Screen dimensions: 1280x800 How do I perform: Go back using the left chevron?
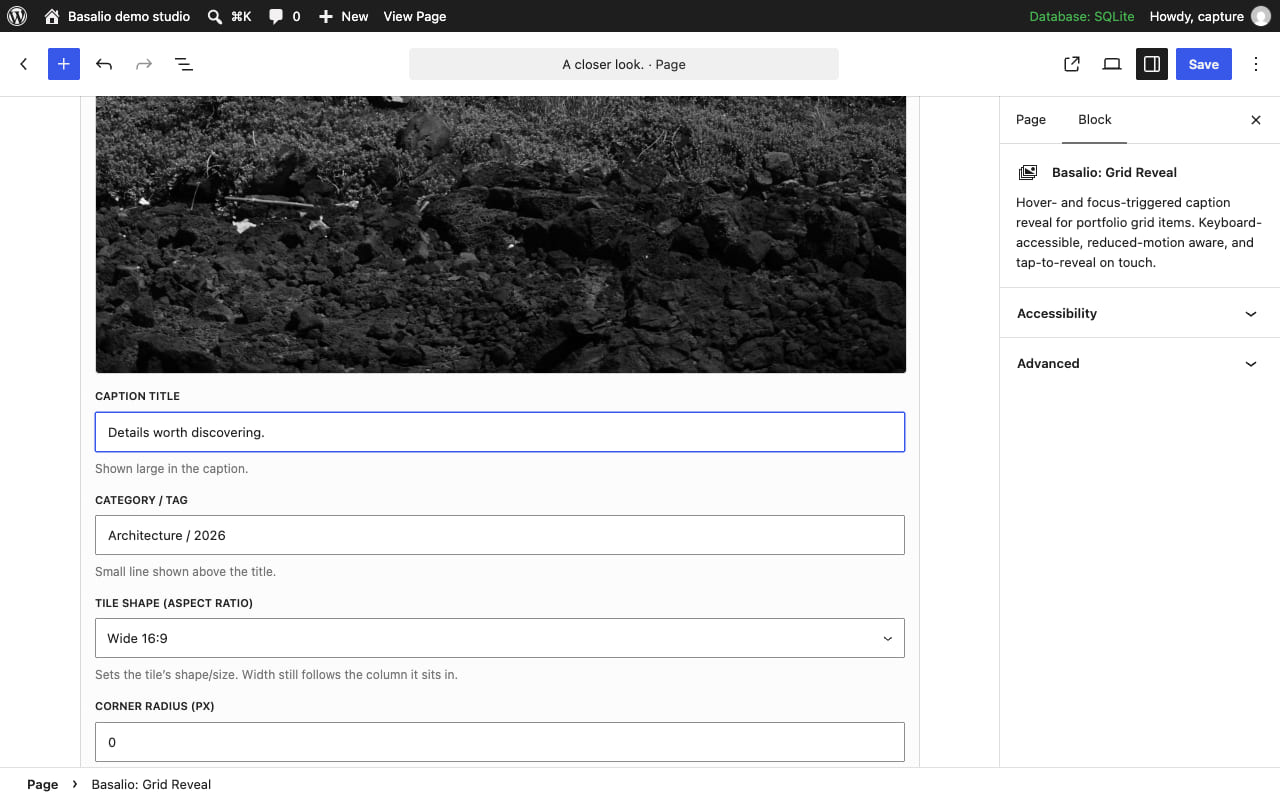[x=24, y=64]
